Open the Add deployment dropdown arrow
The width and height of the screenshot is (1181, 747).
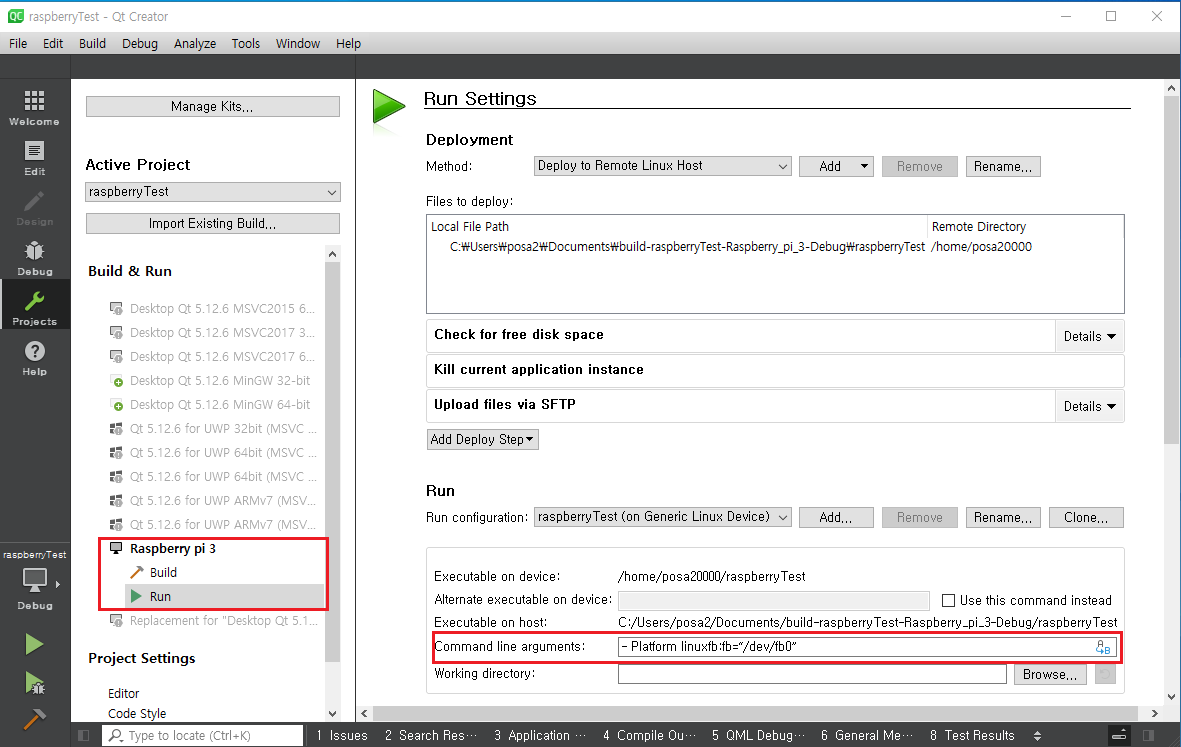pos(864,166)
